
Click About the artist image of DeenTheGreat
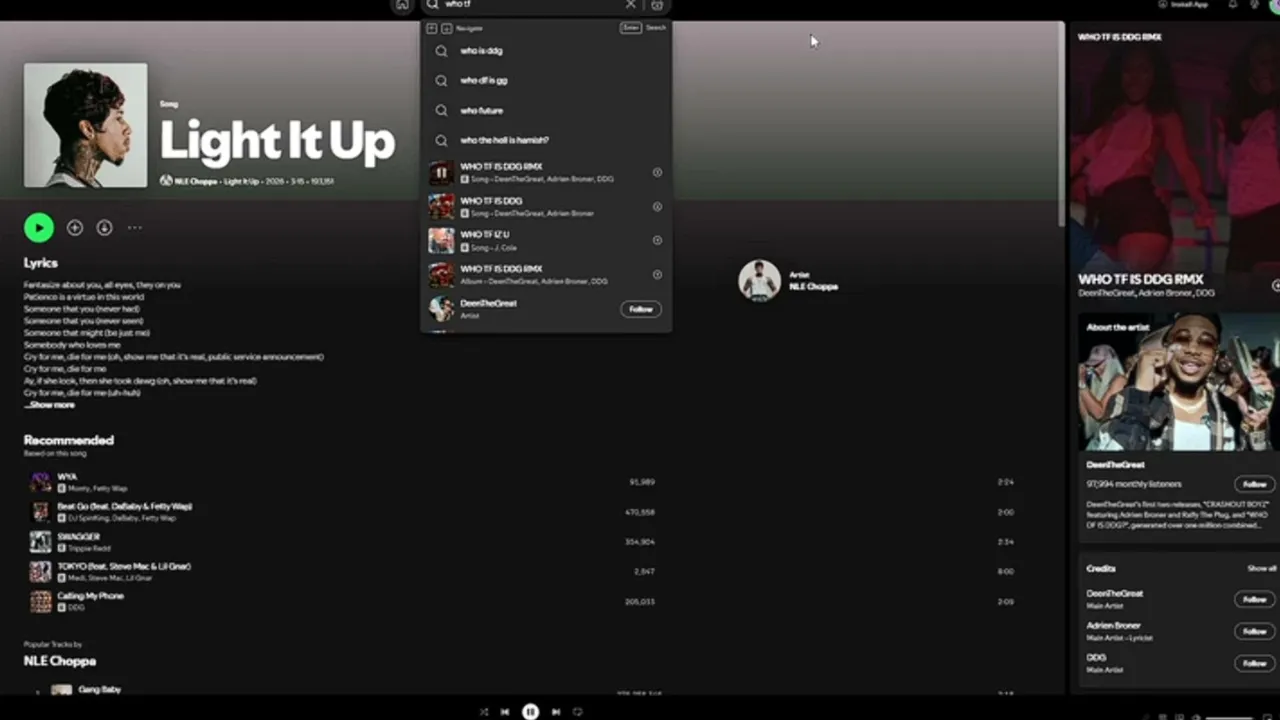[1178, 382]
